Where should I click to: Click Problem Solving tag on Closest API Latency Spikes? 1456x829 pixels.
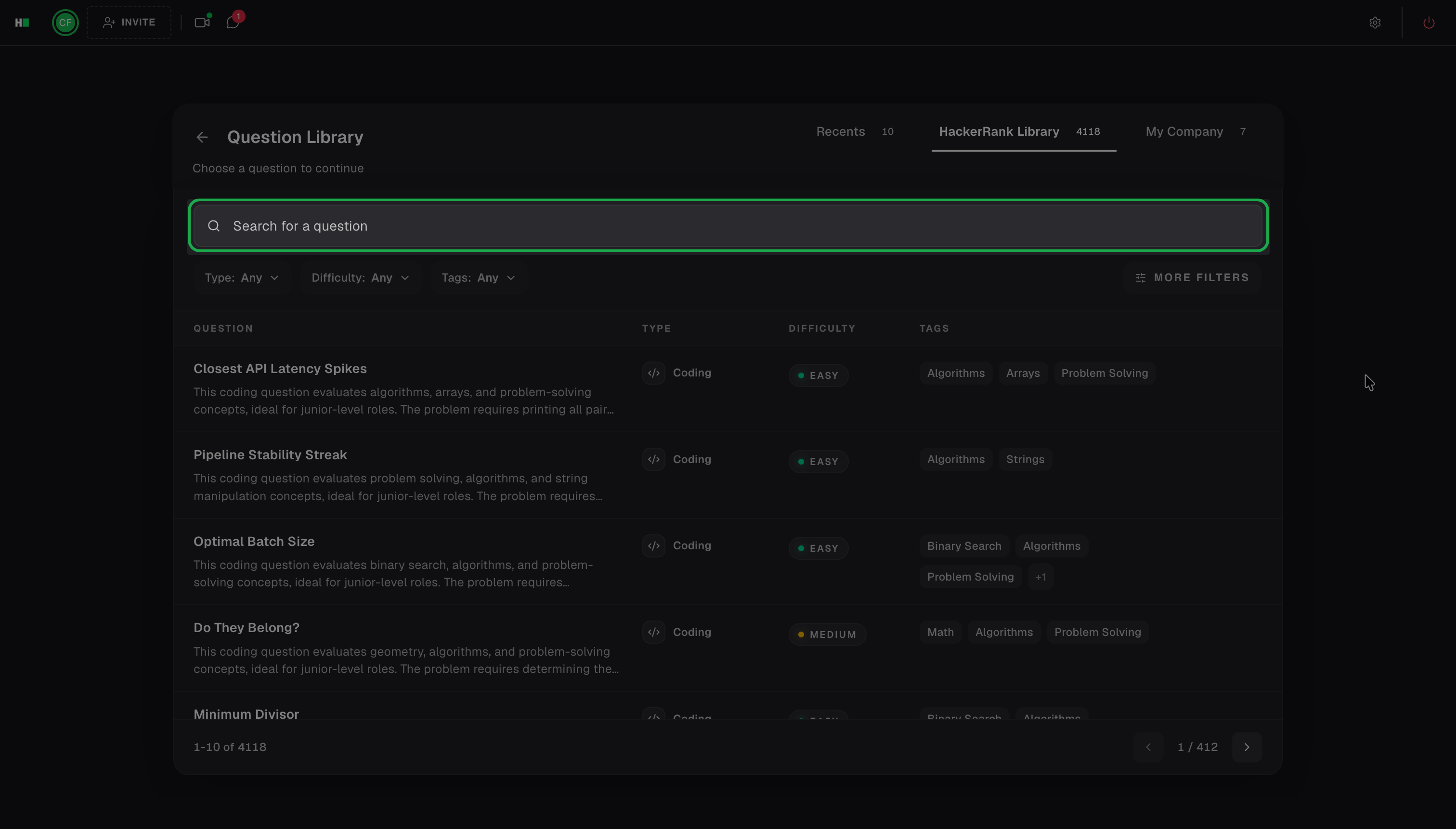pyautogui.click(x=1104, y=374)
